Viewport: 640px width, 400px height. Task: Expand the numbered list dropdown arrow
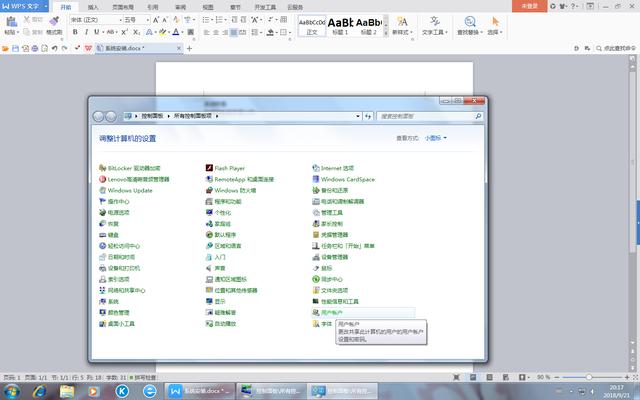pos(225,20)
